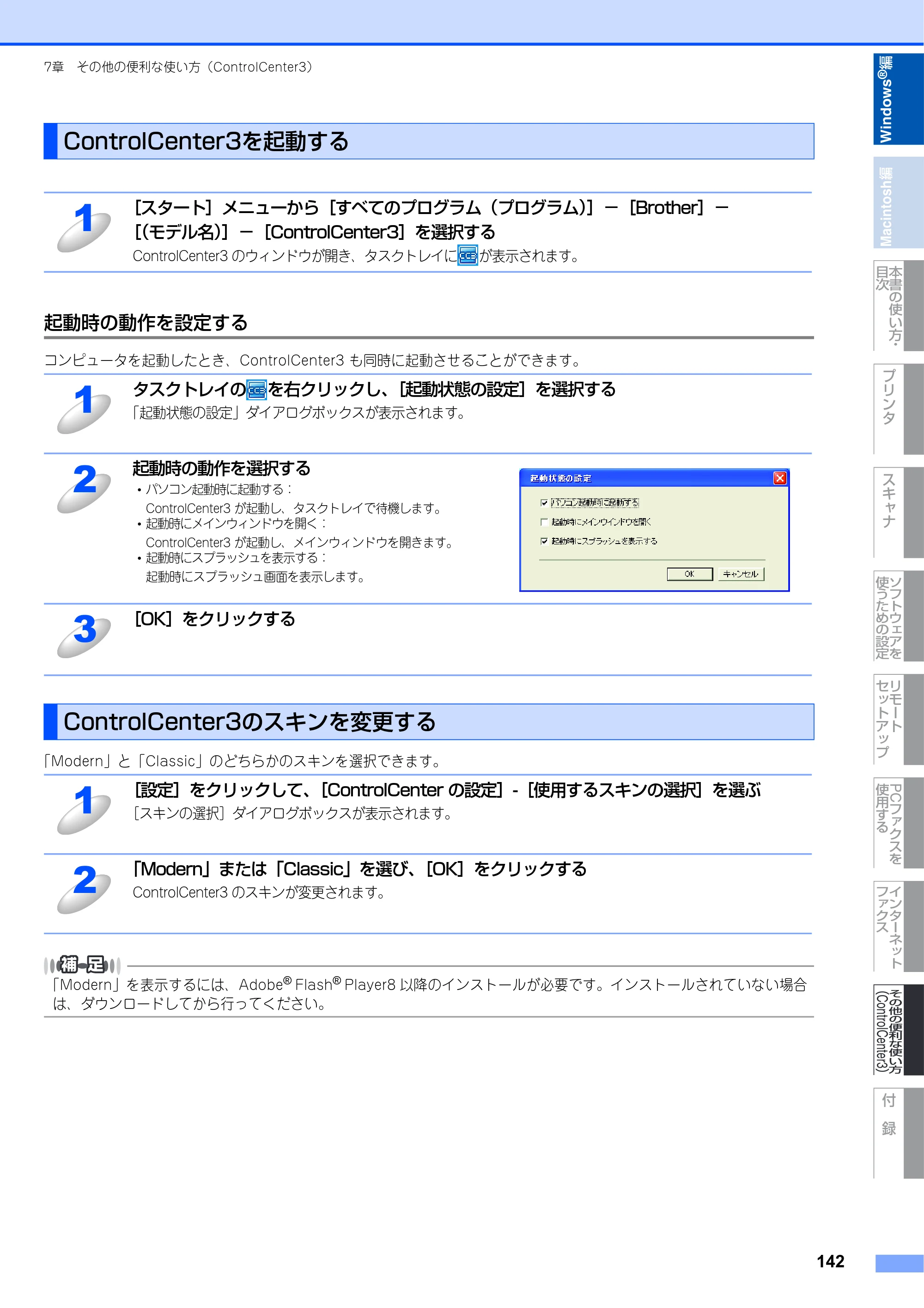The height and width of the screenshot is (1308, 924).
Task: Select その他の便利な使い方 (ControlCenter3) tab
Action: click(898, 1030)
